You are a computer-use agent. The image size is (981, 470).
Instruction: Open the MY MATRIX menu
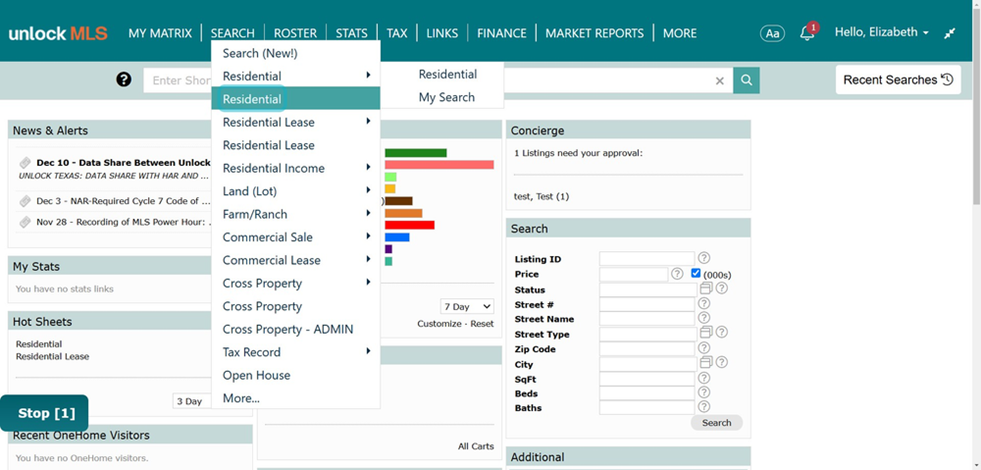(x=160, y=33)
